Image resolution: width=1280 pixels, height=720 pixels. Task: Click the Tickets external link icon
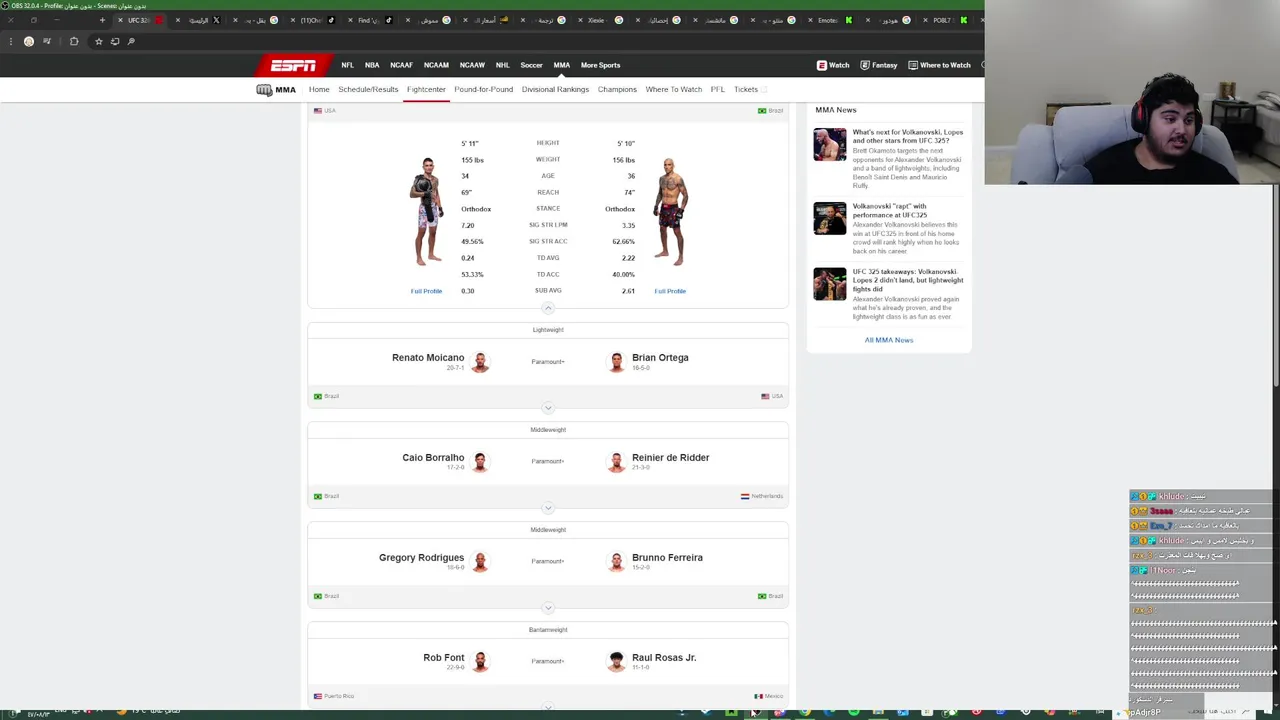point(764,90)
